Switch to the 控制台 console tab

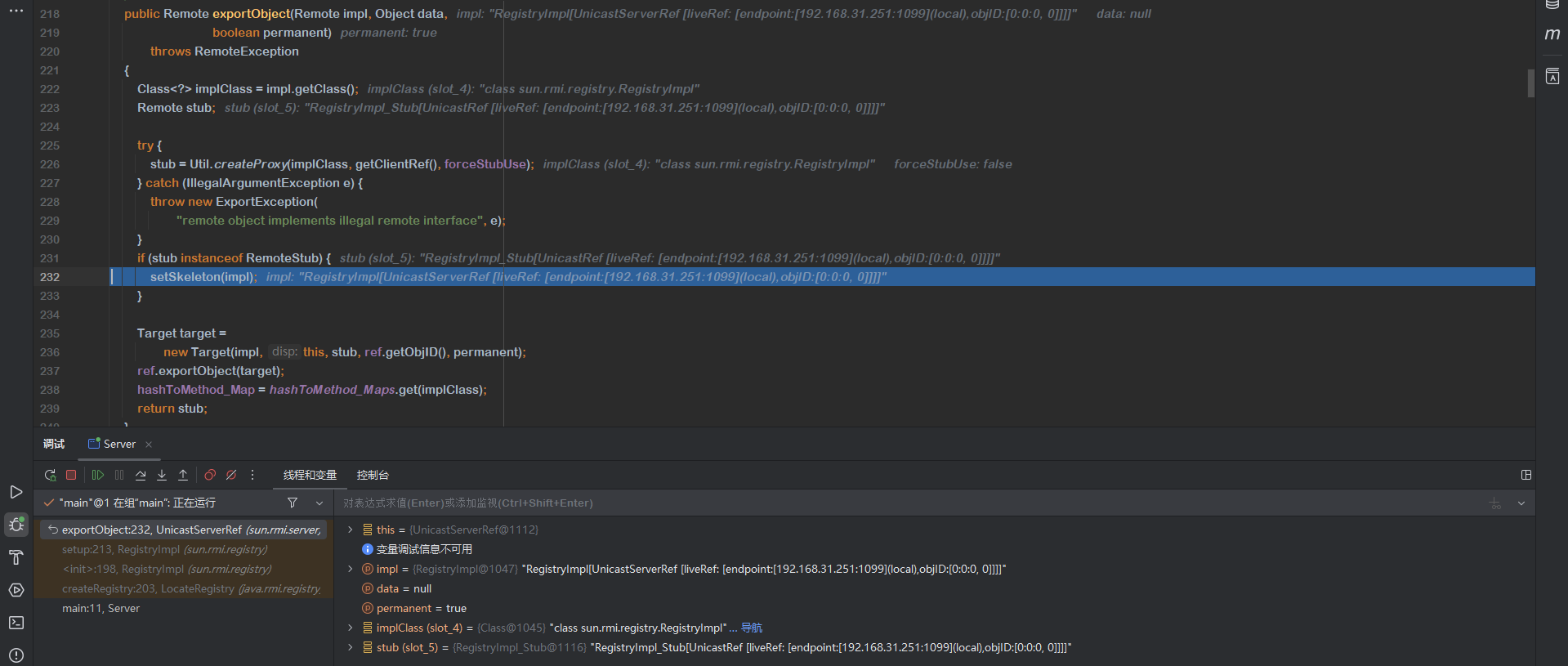pos(373,475)
